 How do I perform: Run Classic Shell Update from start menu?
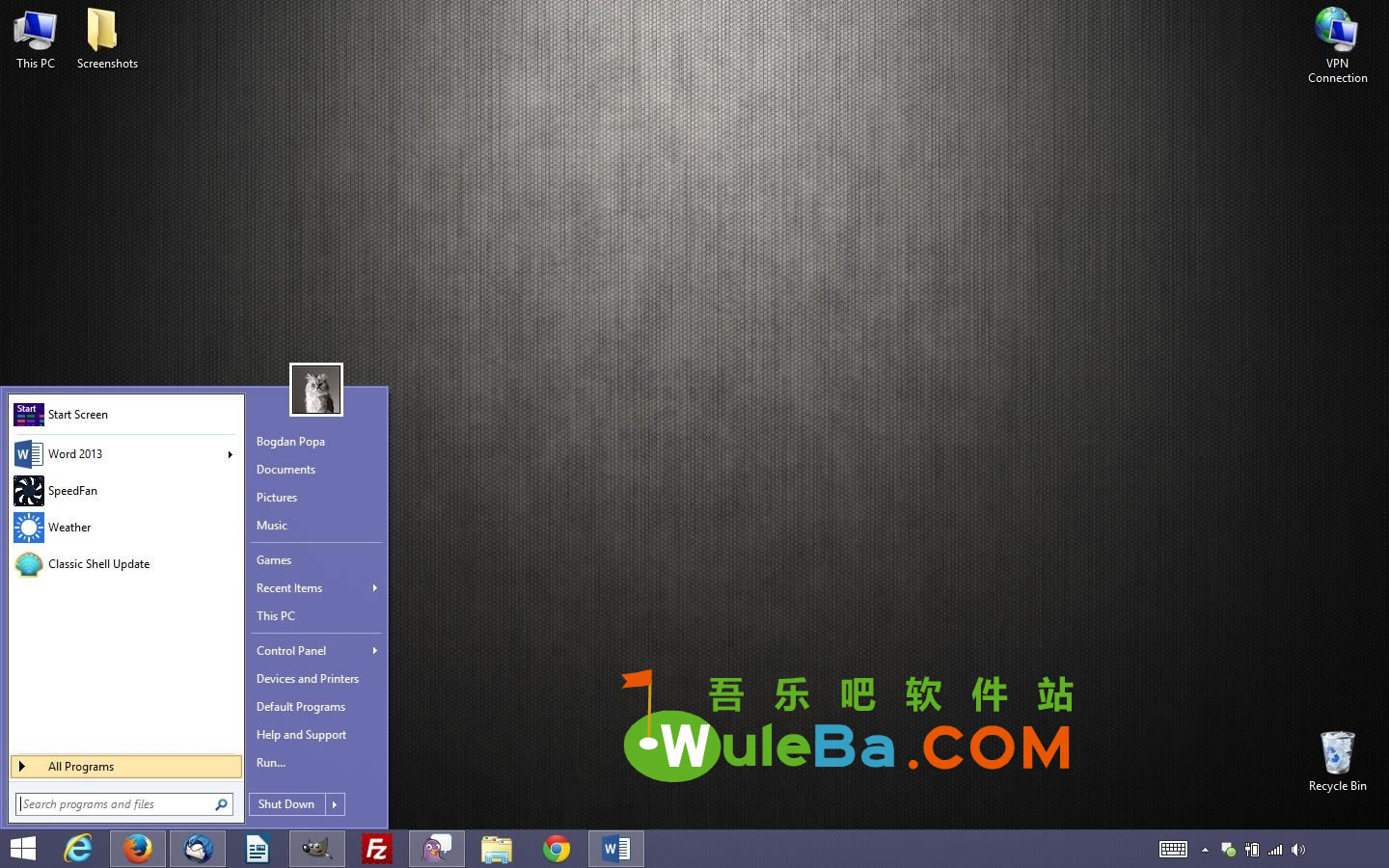[125, 564]
